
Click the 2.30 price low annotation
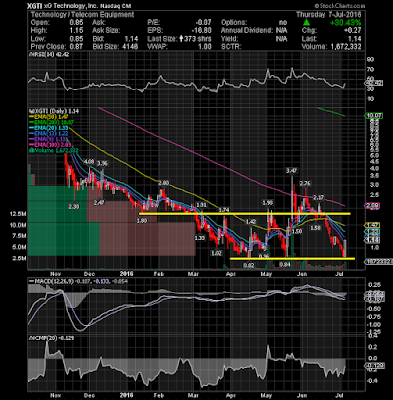point(74,207)
